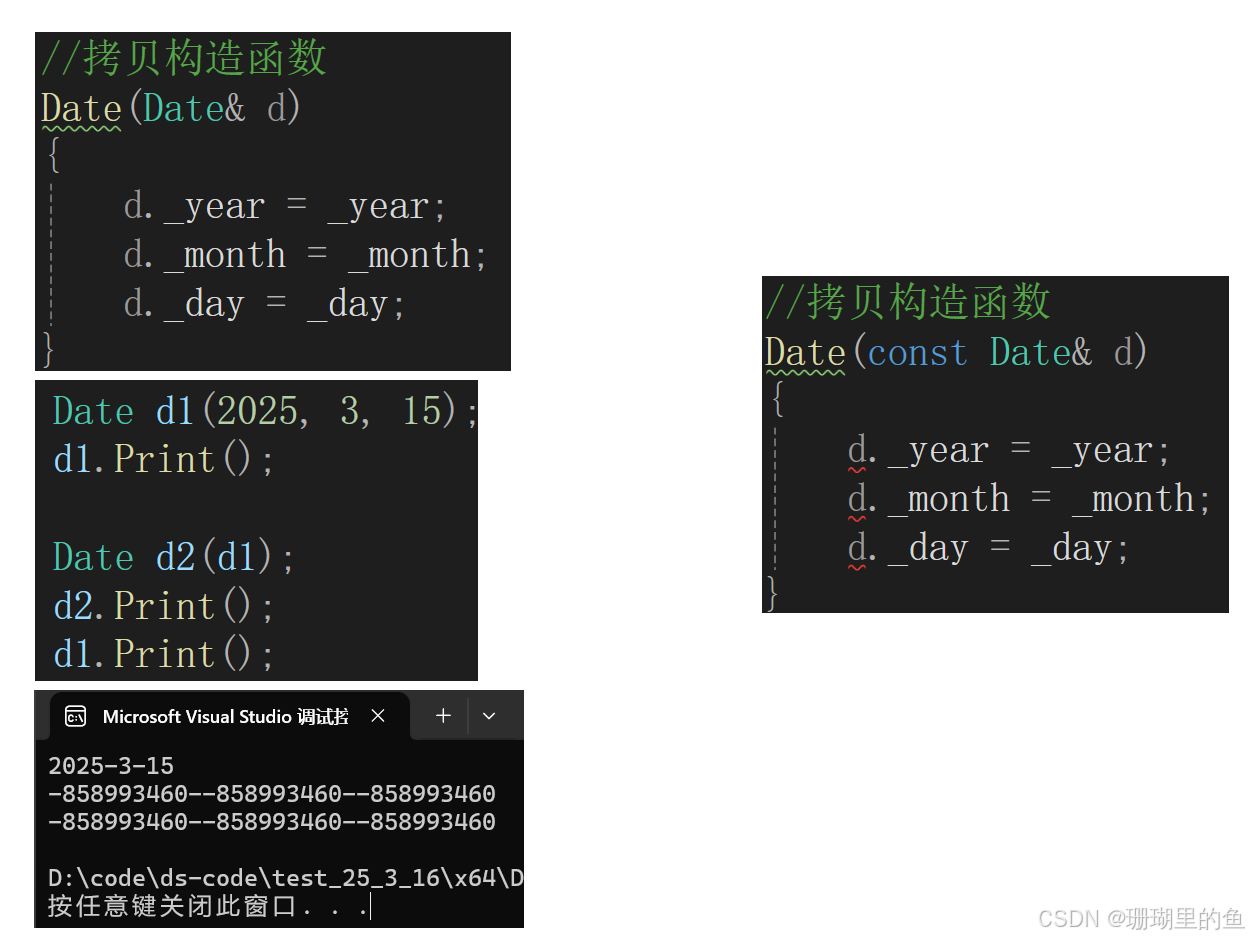1249x938 pixels.
Task: Click the 2025-3-15 output line
Action: tap(111, 766)
